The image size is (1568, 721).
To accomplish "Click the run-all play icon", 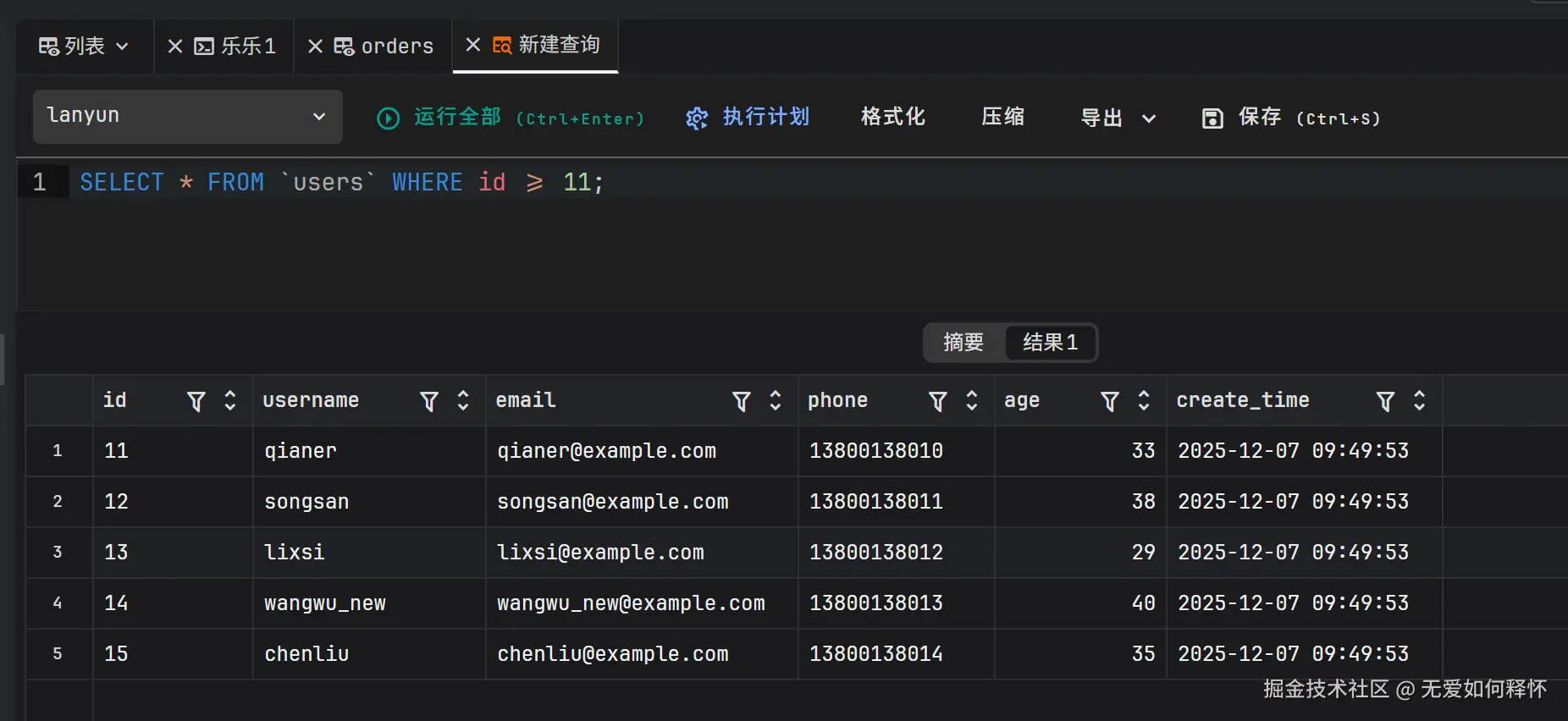I will pos(388,118).
